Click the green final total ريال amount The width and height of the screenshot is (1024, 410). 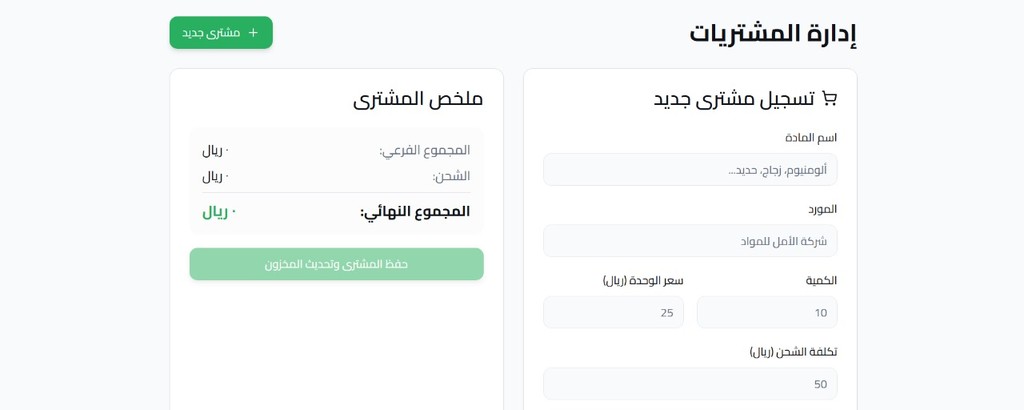[219, 211]
